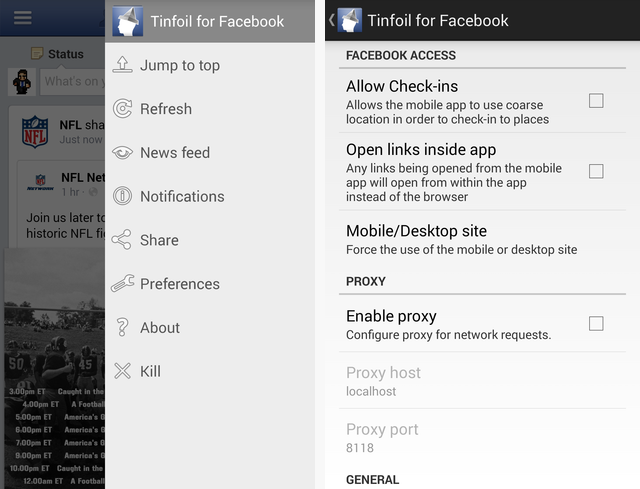
Task: Open the Proxy host setting
Action: 482,380
